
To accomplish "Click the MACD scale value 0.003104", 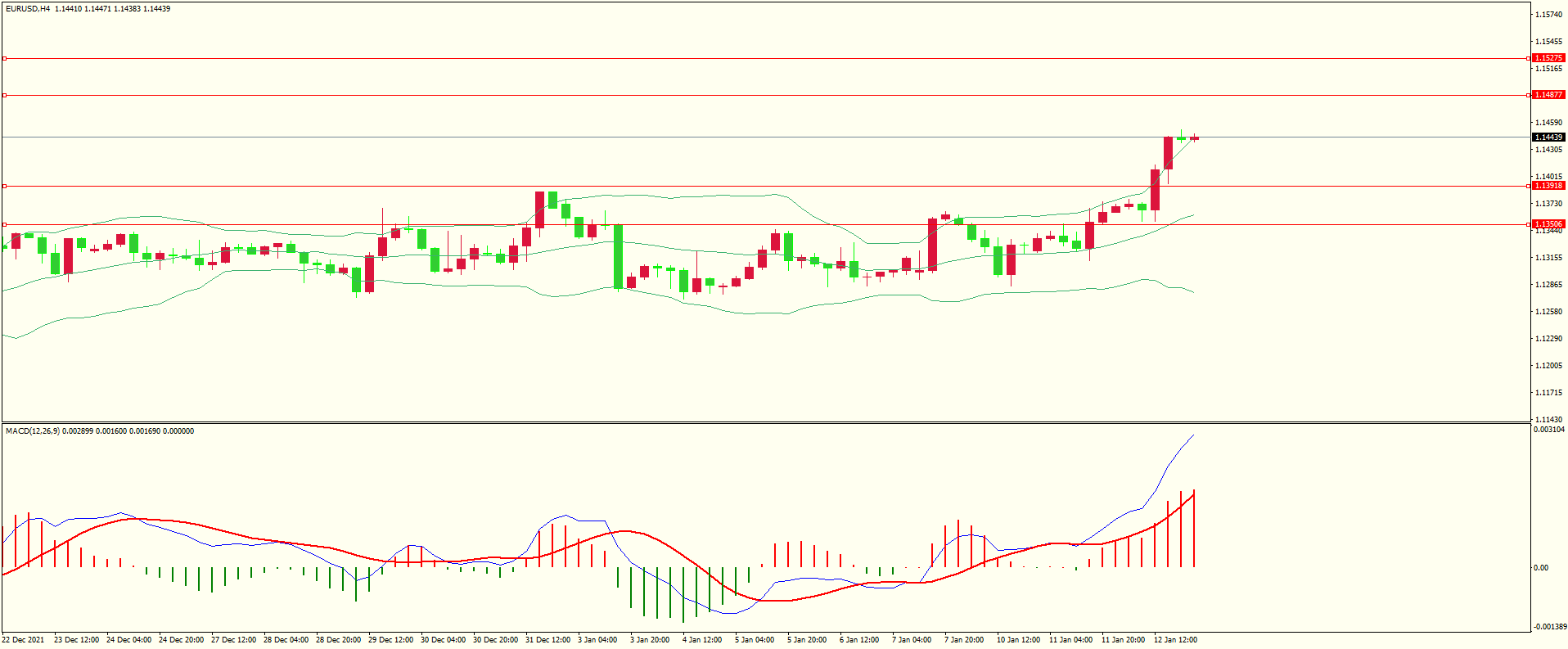I will pyautogui.click(x=1549, y=430).
